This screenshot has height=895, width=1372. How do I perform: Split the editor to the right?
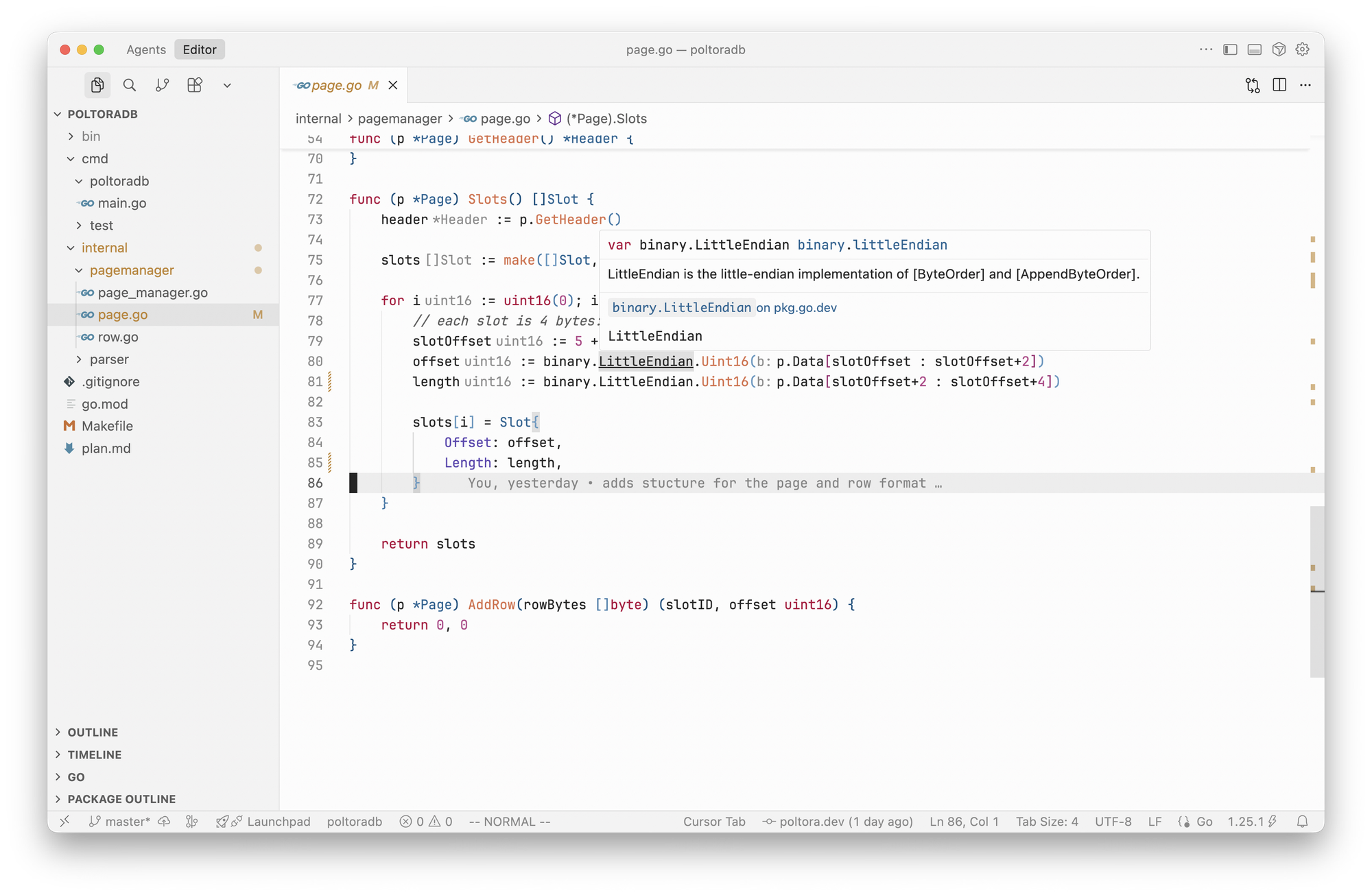coord(1279,85)
